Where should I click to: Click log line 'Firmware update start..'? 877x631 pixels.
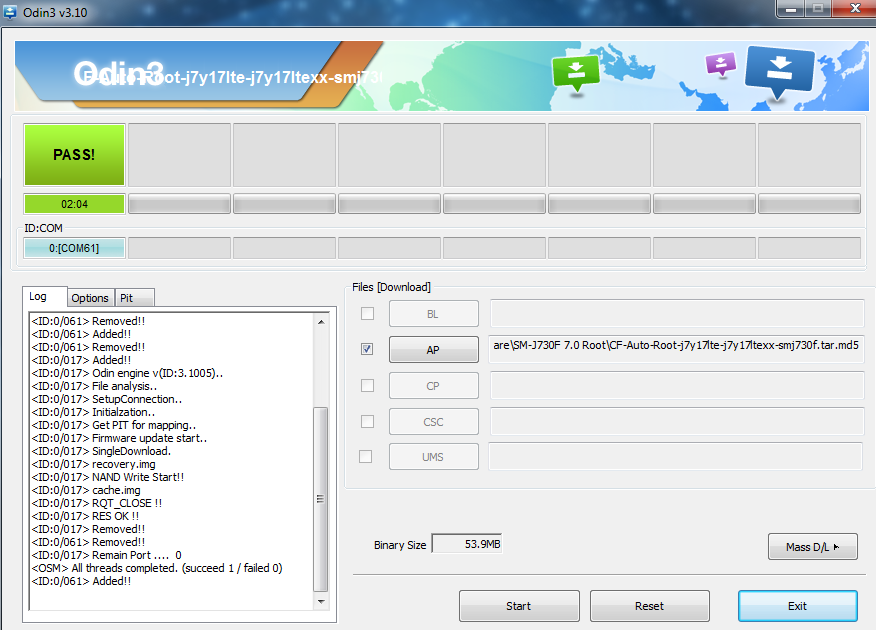120,438
